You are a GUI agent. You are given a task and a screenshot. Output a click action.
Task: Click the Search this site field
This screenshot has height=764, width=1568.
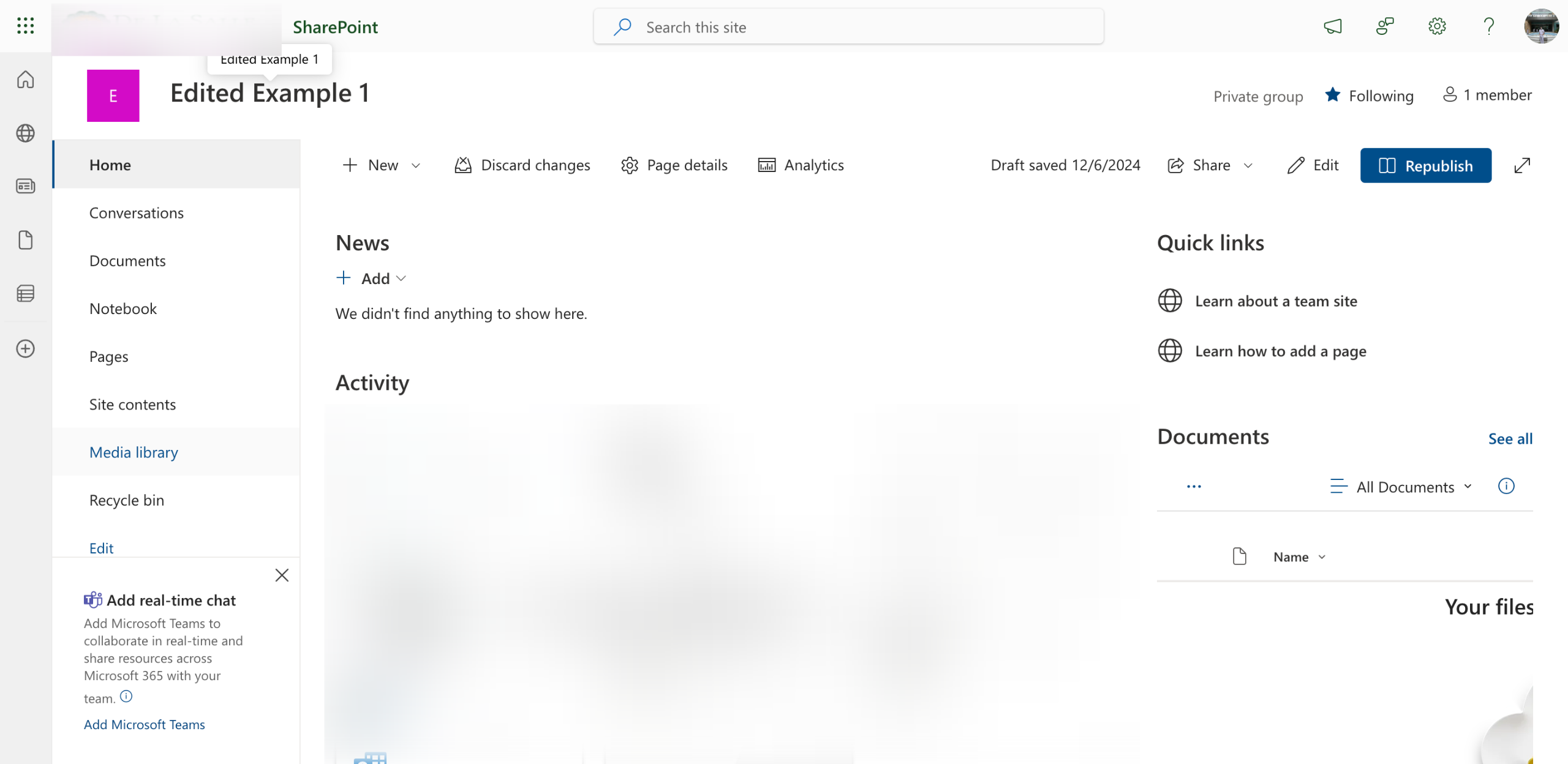point(848,27)
